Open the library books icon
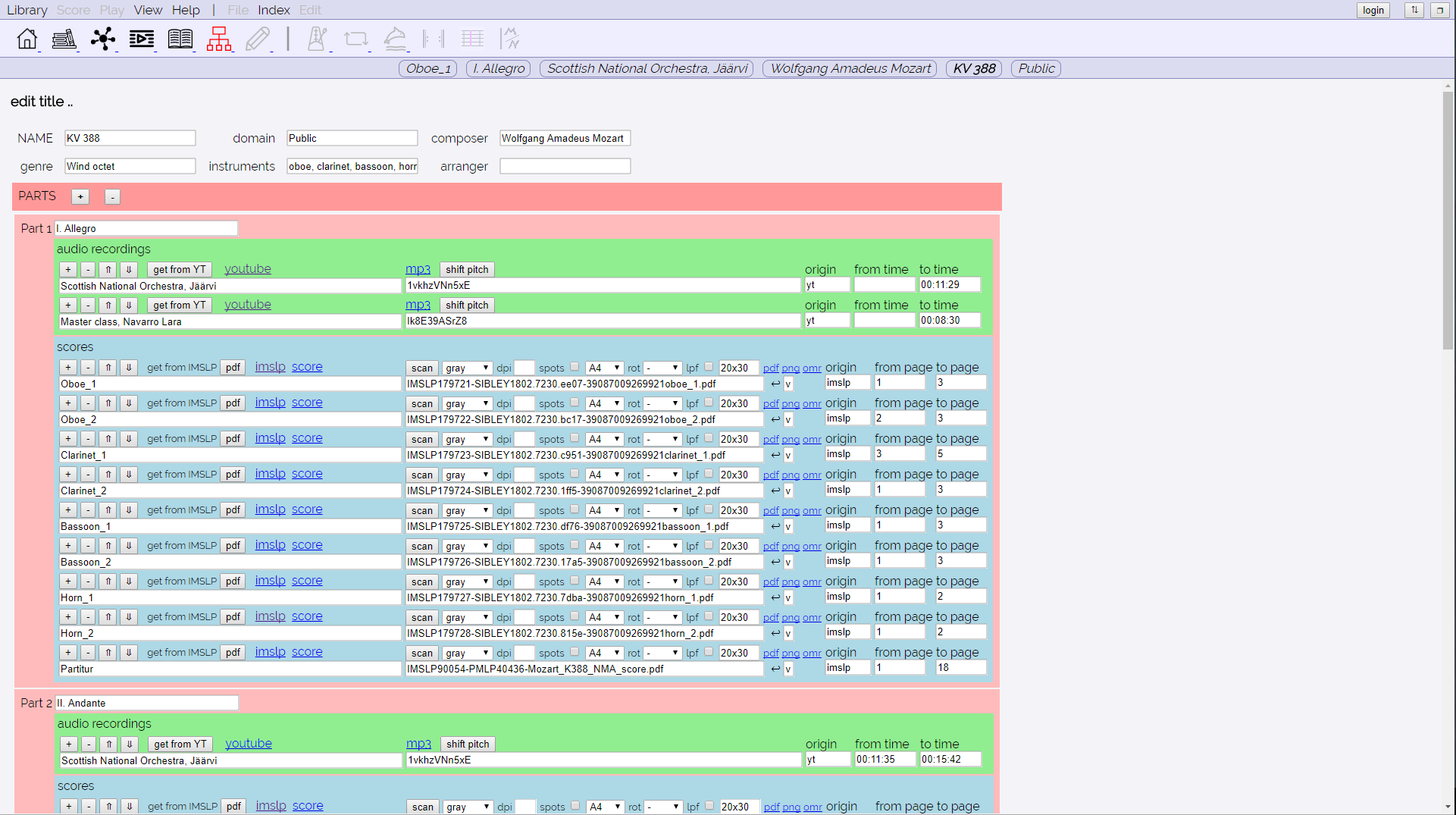 pyautogui.click(x=64, y=39)
